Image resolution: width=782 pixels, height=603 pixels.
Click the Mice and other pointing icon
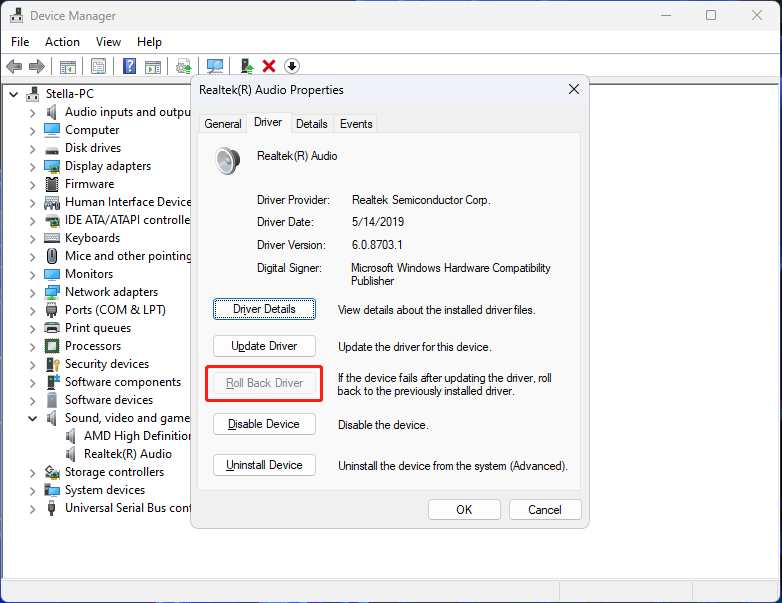[x=52, y=256]
